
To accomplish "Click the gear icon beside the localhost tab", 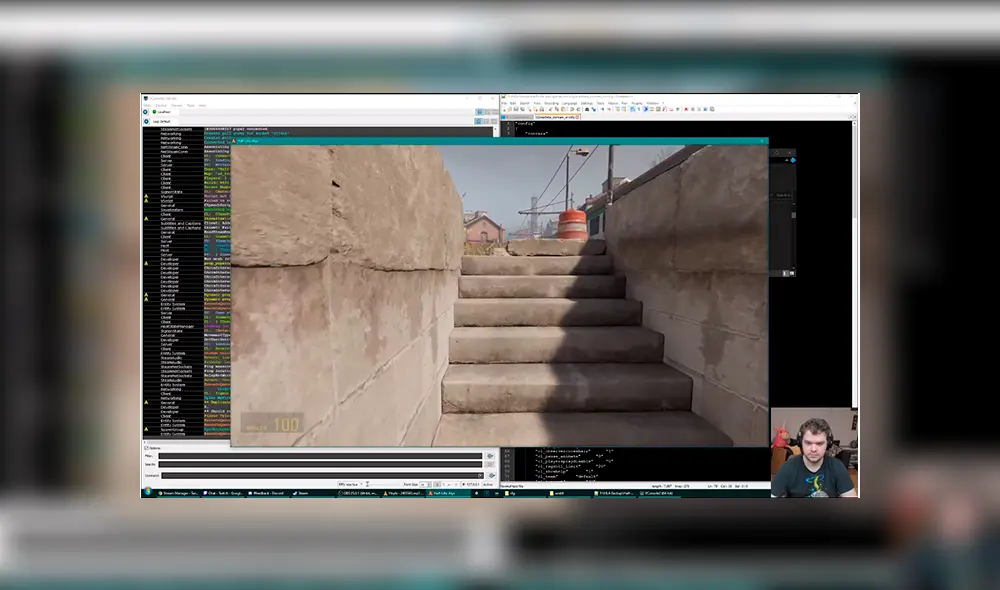I will coord(146,111).
